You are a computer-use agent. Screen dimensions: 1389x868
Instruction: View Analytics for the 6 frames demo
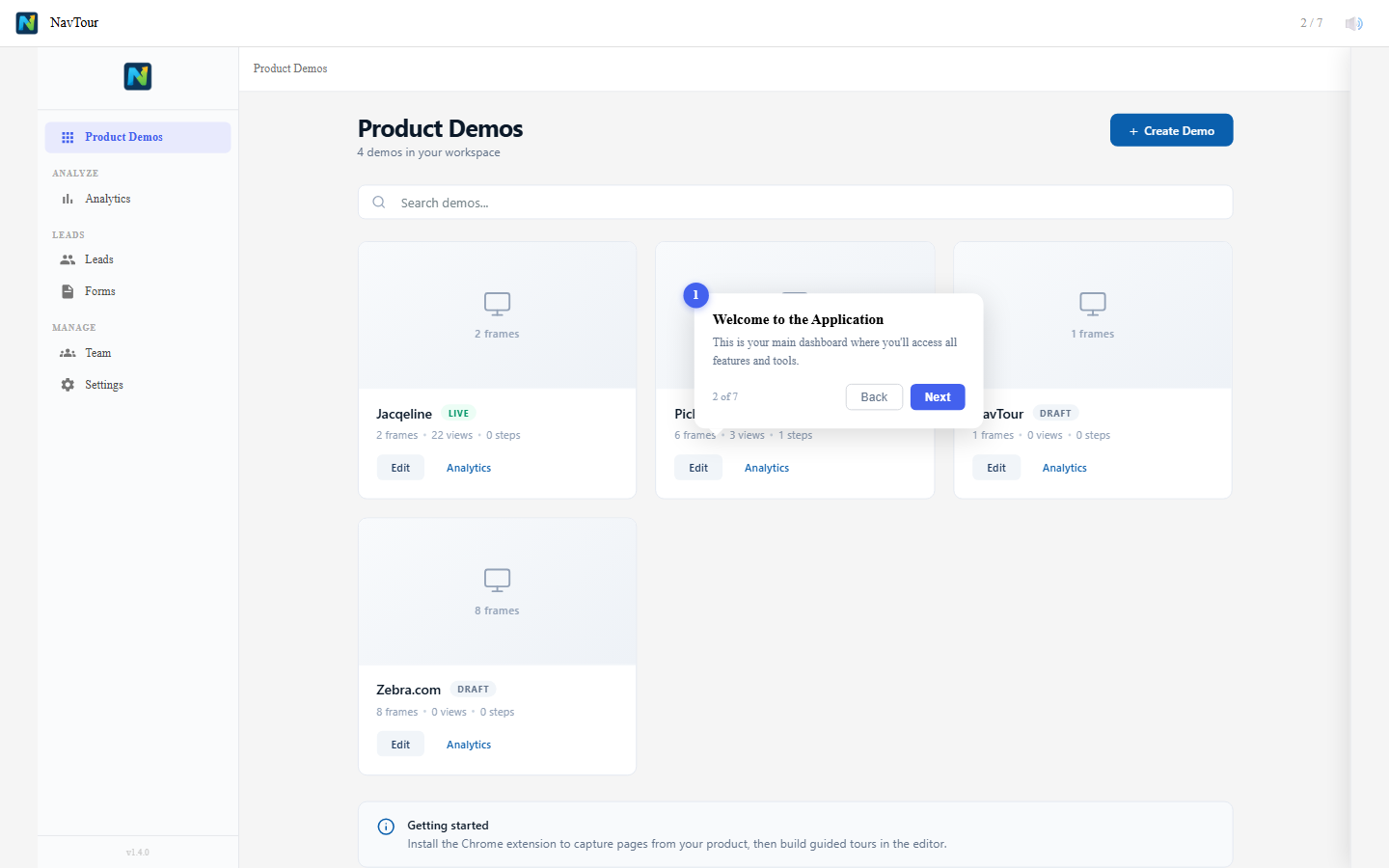coord(767,468)
